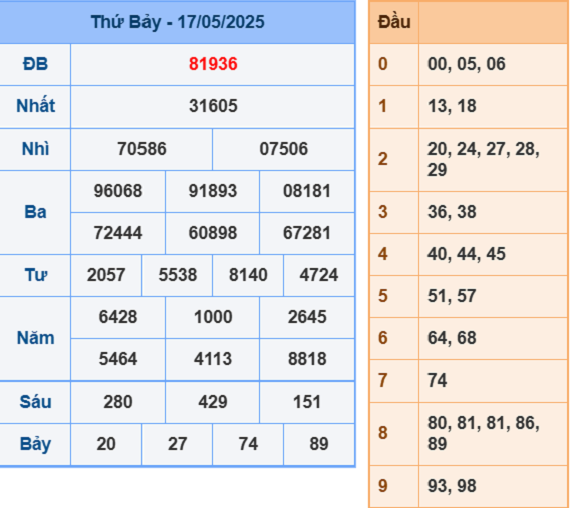Select sixth prize number 280

118,402
